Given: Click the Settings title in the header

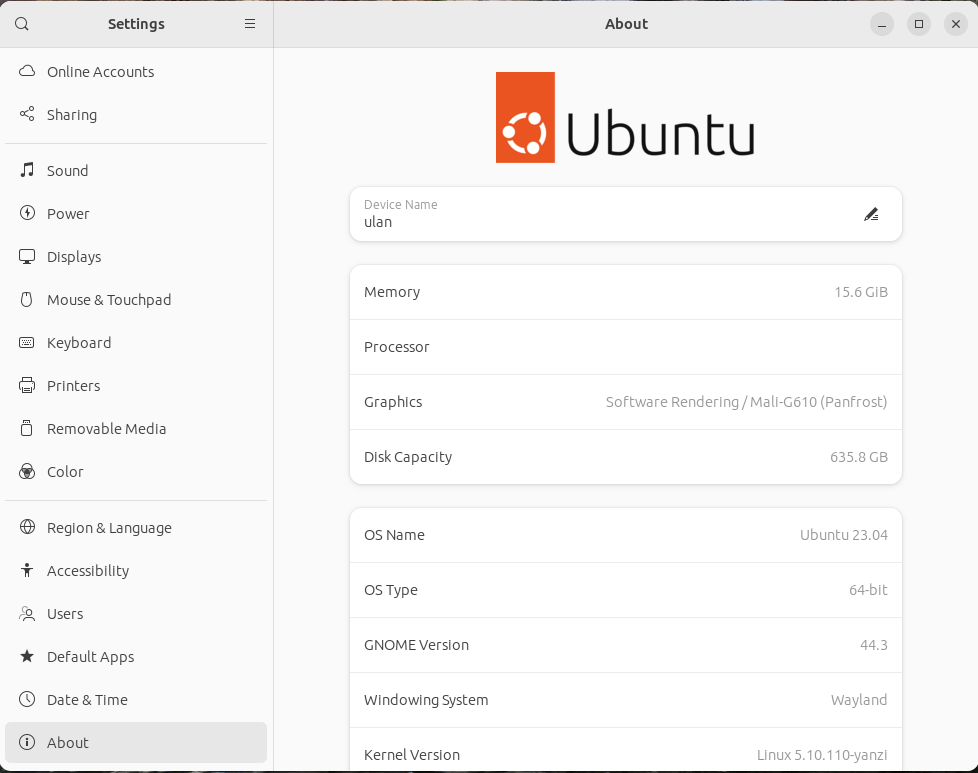Looking at the screenshot, I should point(136,24).
